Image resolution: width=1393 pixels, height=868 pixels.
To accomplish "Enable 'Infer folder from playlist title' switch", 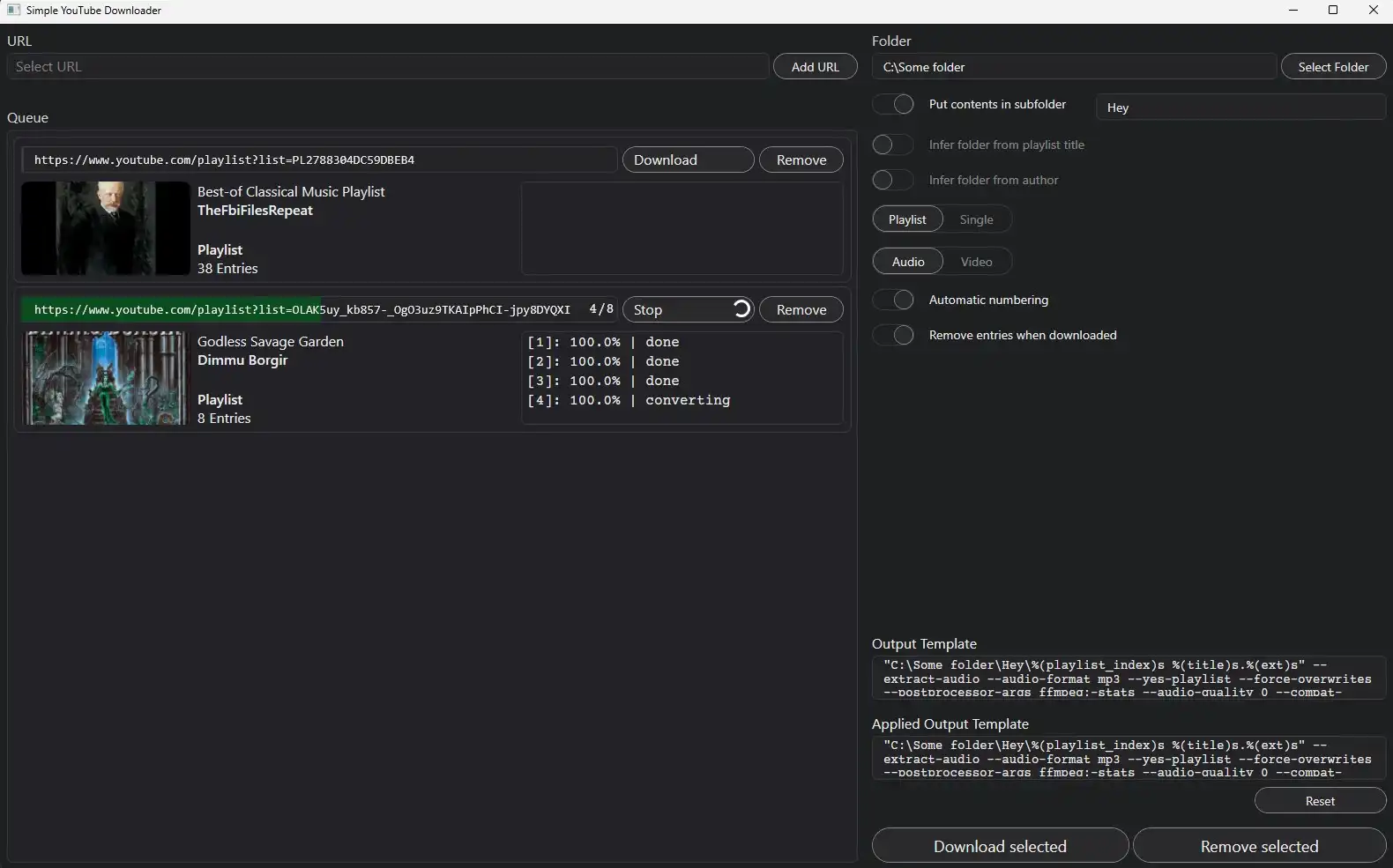I will coord(893,145).
